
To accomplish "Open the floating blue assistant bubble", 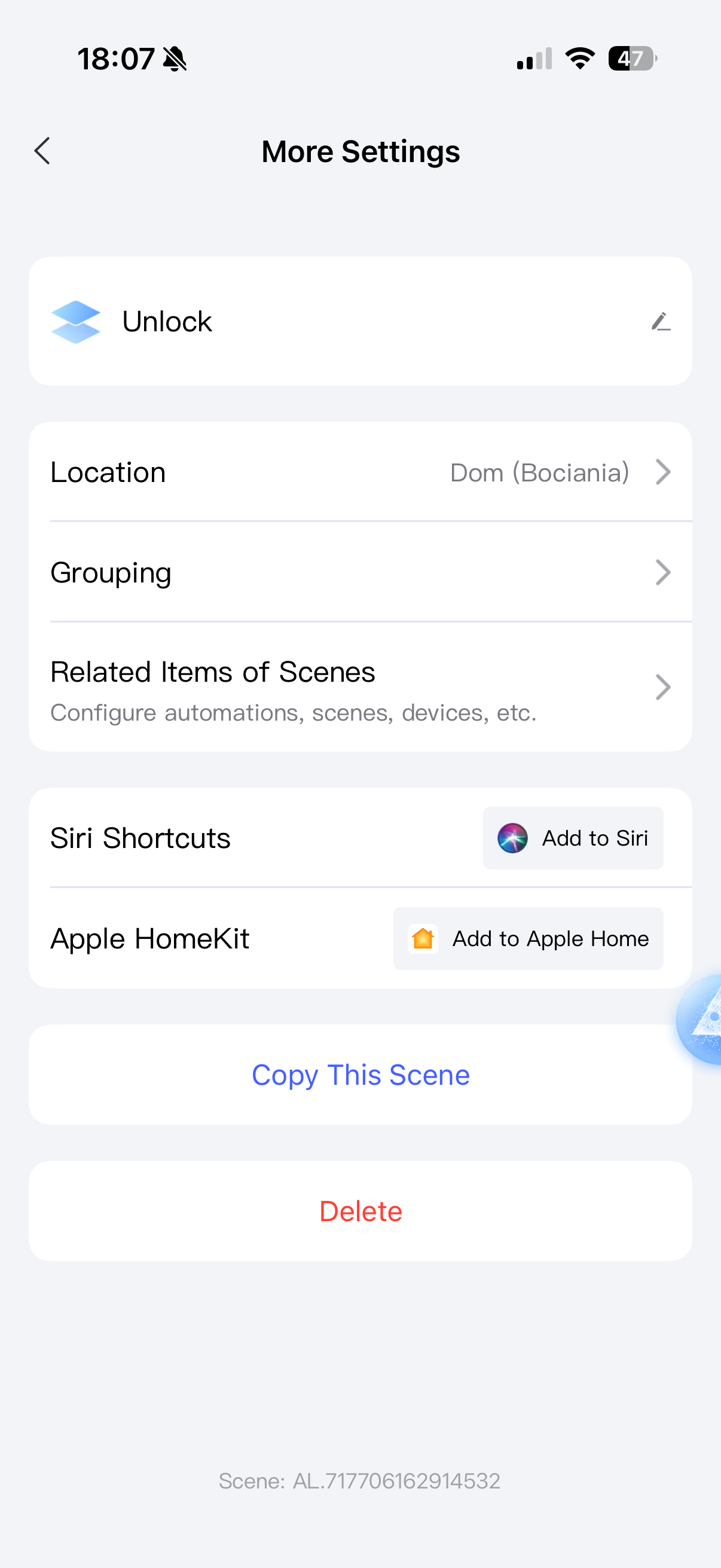I will (703, 1018).
